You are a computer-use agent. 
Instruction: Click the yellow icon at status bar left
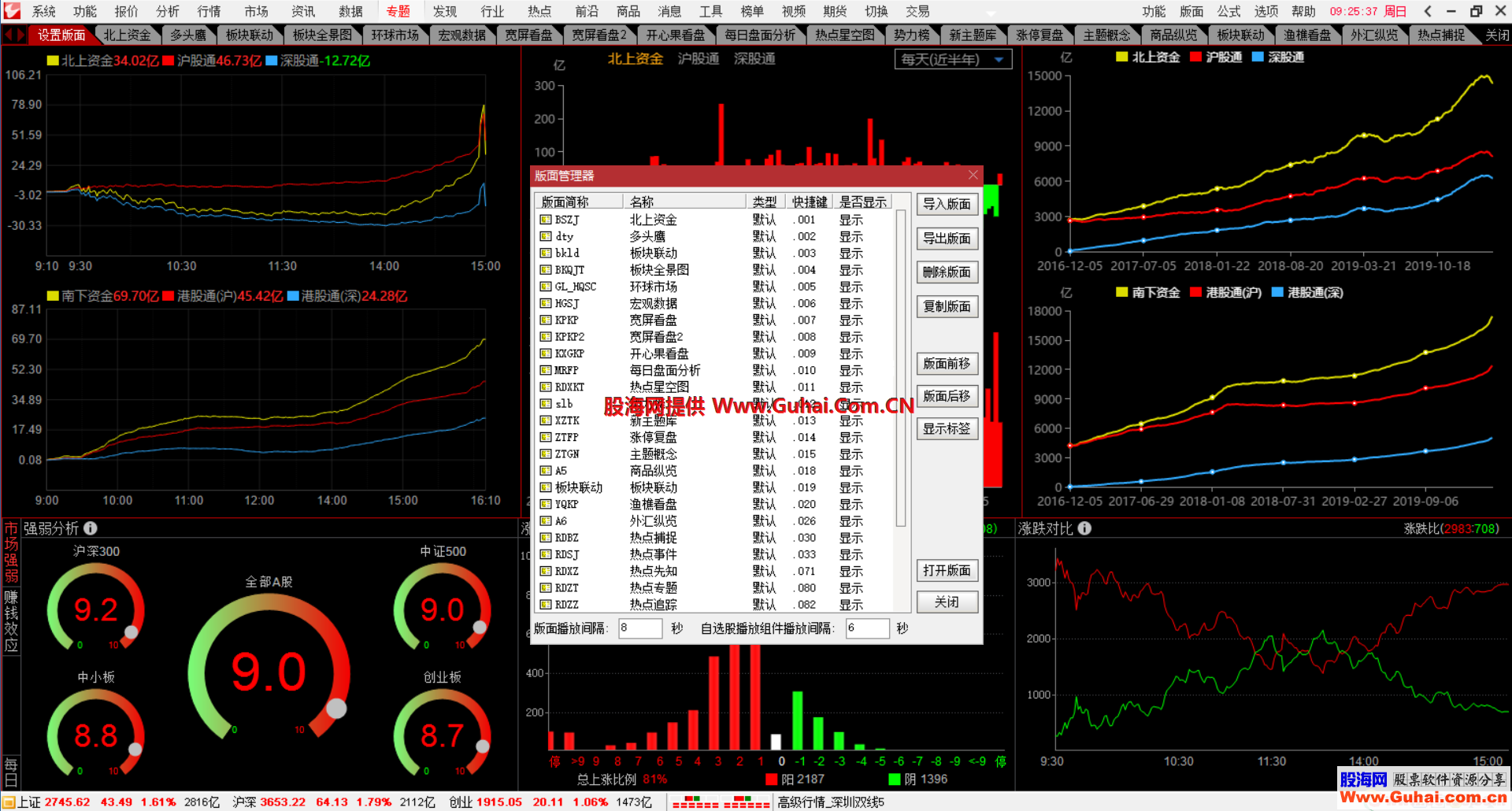(9, 802)
